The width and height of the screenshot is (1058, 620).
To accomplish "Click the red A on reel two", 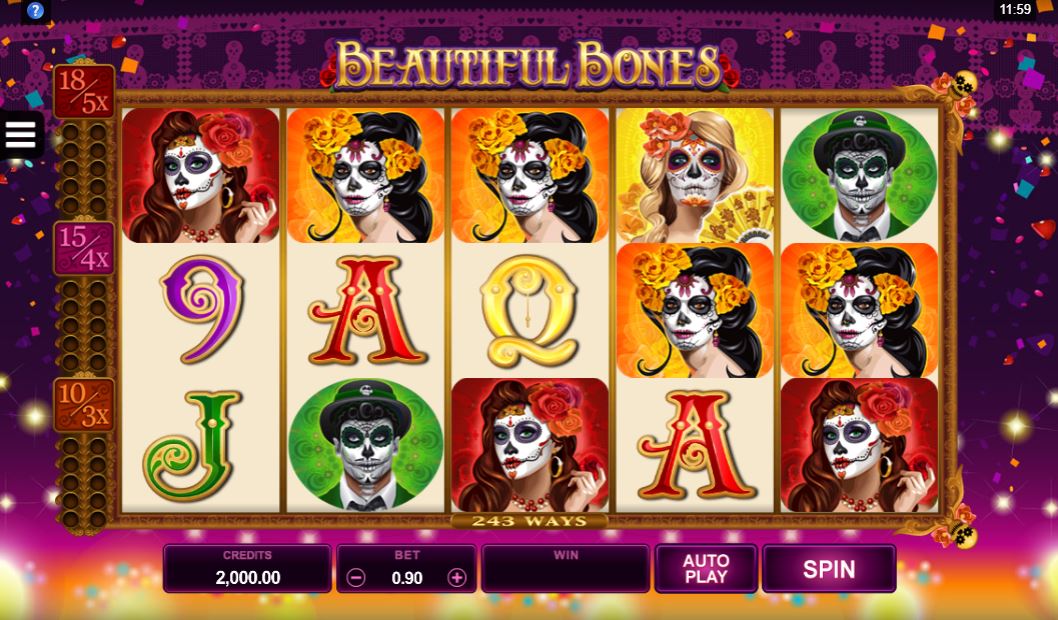I will pos(365,310).
